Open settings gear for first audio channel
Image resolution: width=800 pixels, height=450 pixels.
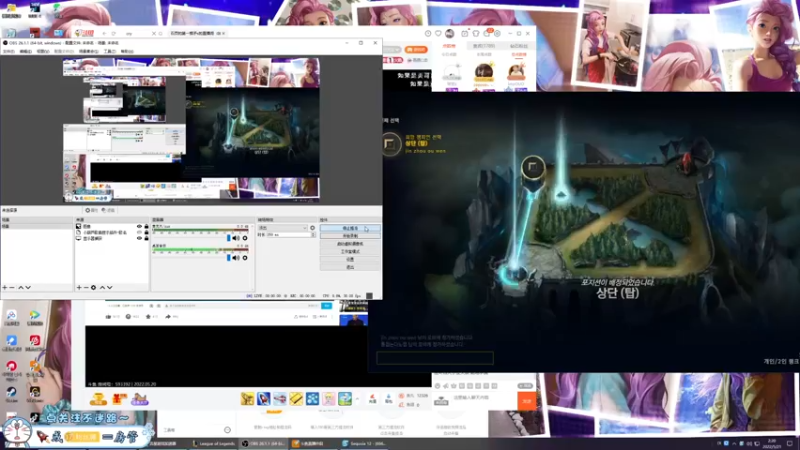pos(245,238)
